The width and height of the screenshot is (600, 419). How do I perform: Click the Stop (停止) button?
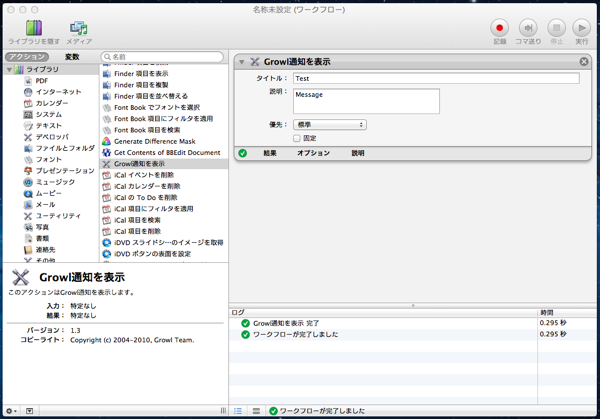pyautogui.click(x=556, y=28)
